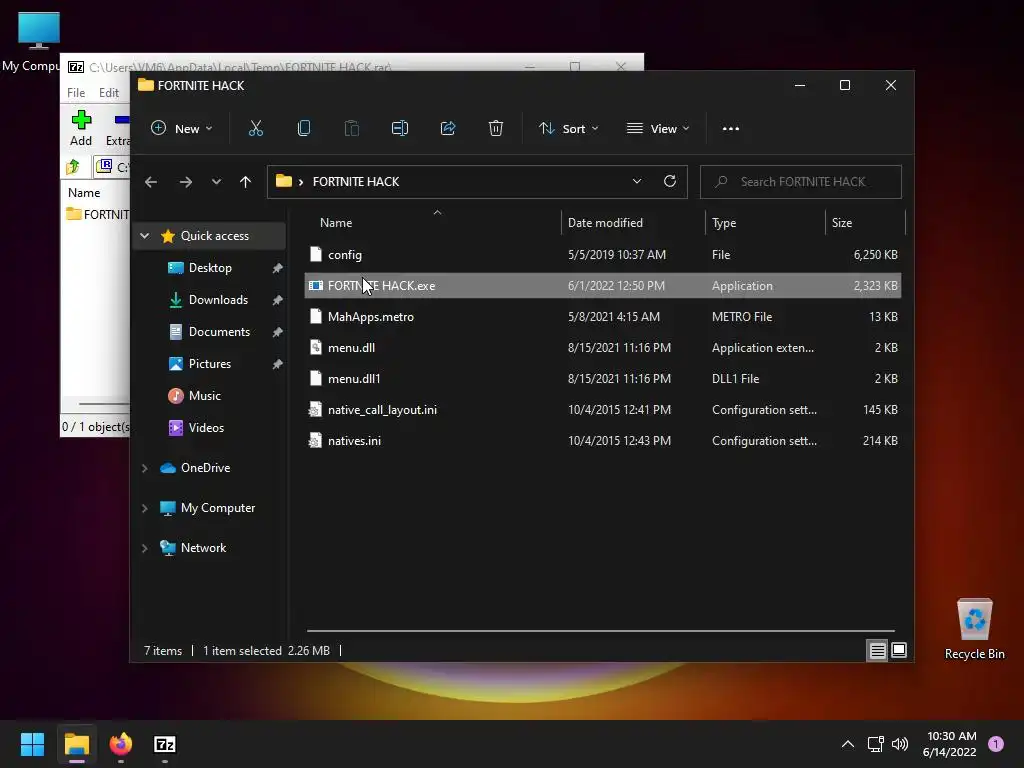Open the View dropdown menu

[x=658, y=129]
